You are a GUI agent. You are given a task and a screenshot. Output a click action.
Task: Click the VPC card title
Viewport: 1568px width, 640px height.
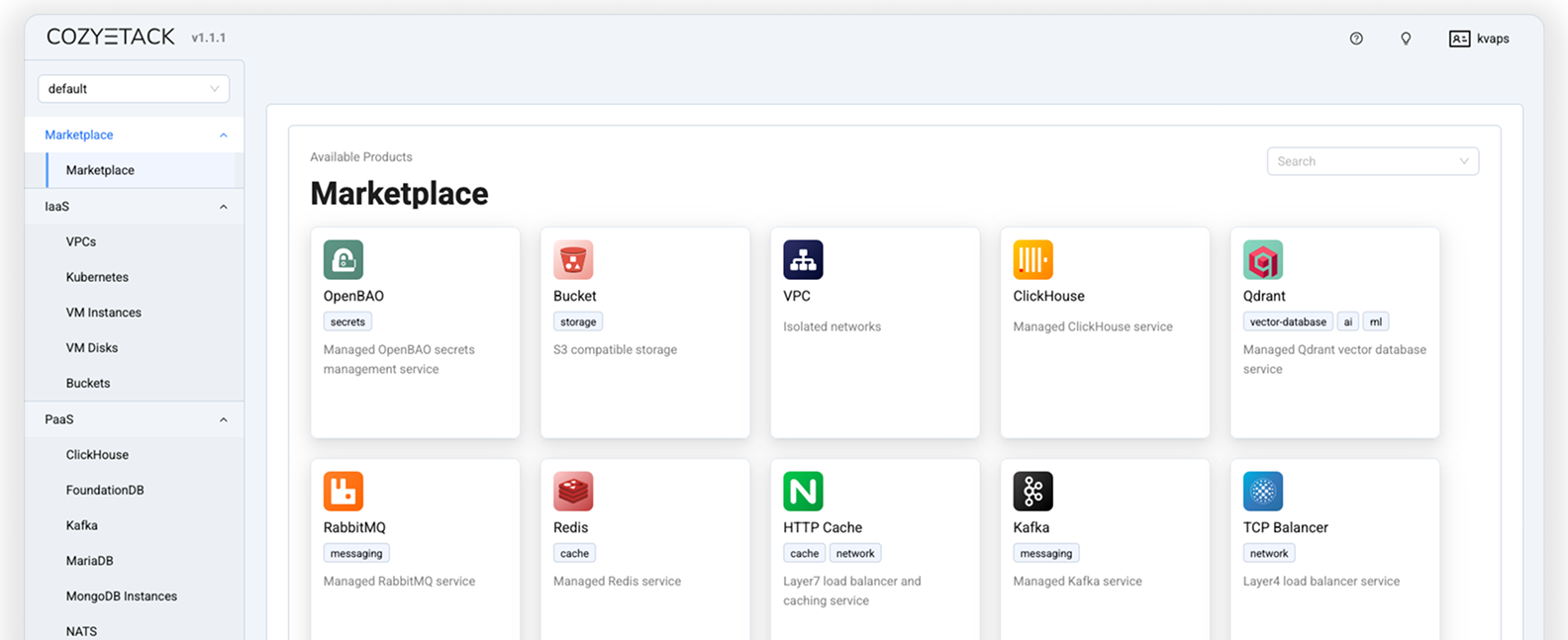797,296
